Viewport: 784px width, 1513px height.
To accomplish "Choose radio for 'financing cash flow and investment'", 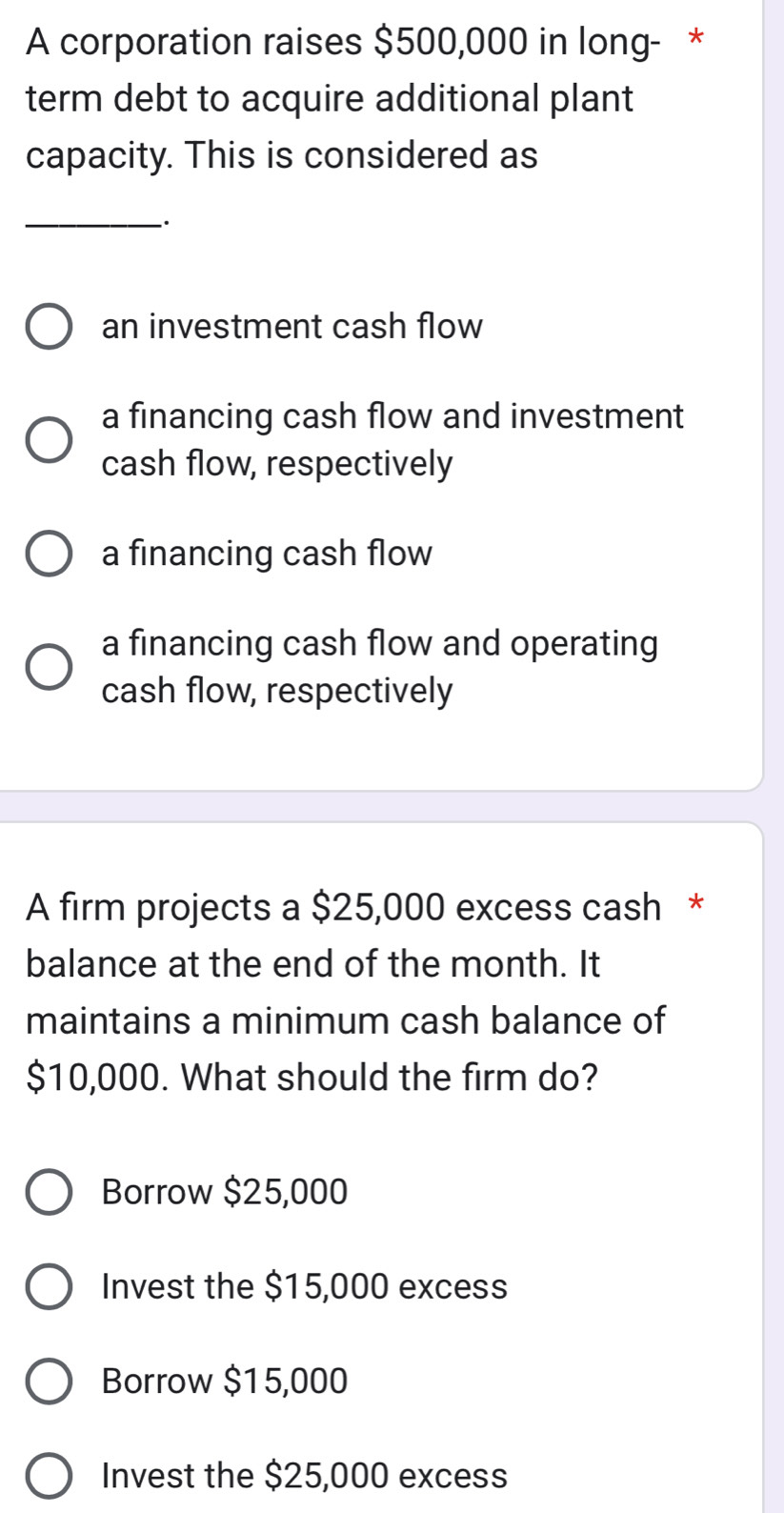I will (x=48, y=439).
